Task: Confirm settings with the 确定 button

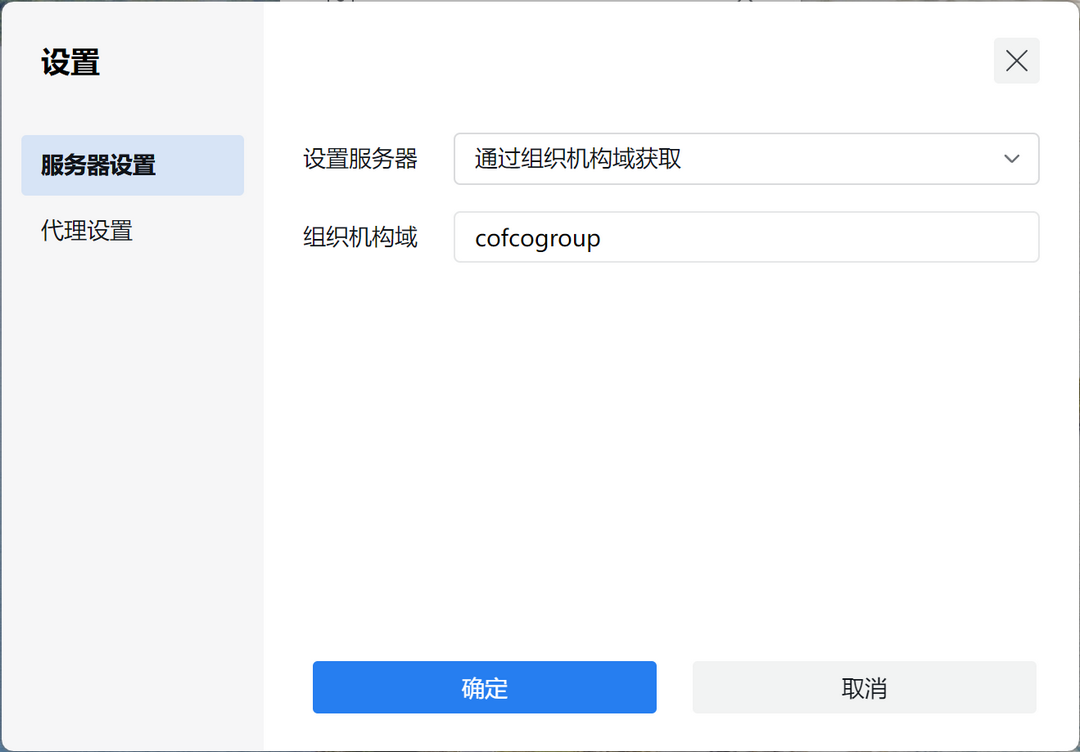Action: [x=484, y=688]
